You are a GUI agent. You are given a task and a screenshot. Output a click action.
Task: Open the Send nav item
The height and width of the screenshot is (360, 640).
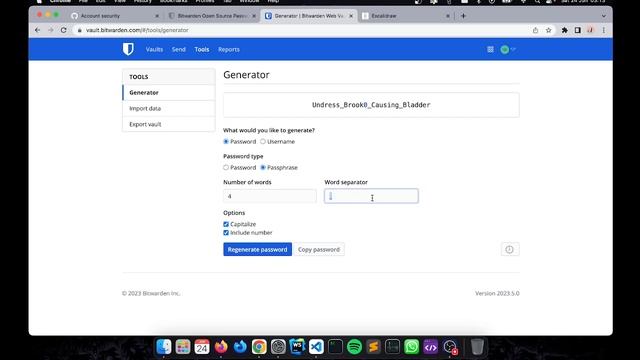[178, 49]
